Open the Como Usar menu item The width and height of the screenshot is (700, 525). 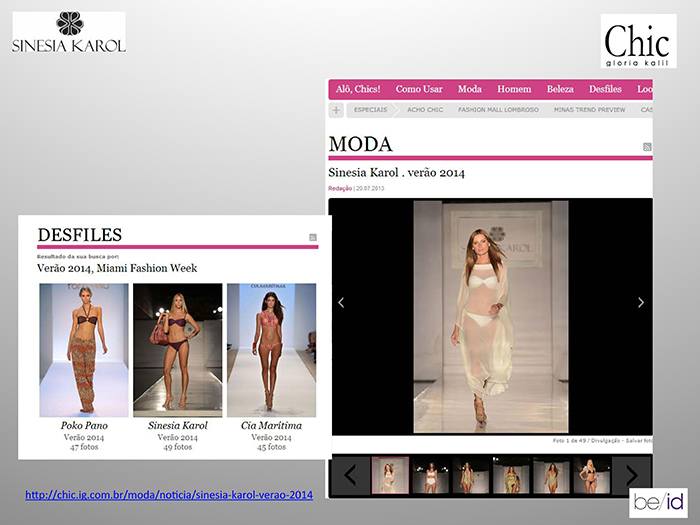click(x=419, y=89)
